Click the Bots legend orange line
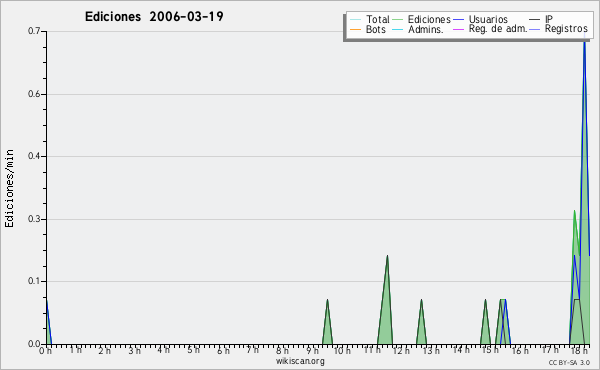 pyautogui.click(x=355, y=29)
